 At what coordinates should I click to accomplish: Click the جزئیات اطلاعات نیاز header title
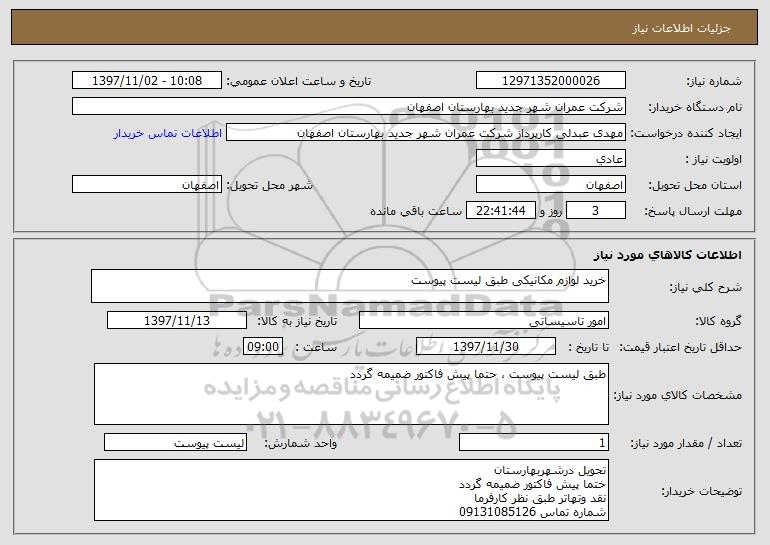681,28
